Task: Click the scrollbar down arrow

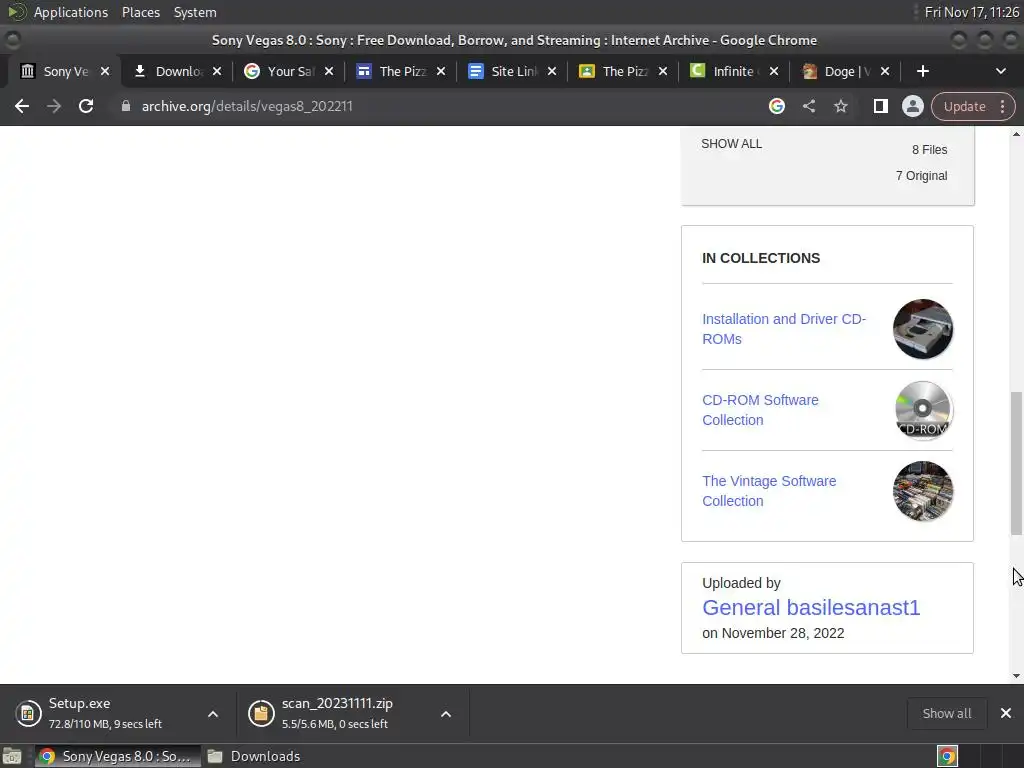Action: click(x=1016, y=676)
